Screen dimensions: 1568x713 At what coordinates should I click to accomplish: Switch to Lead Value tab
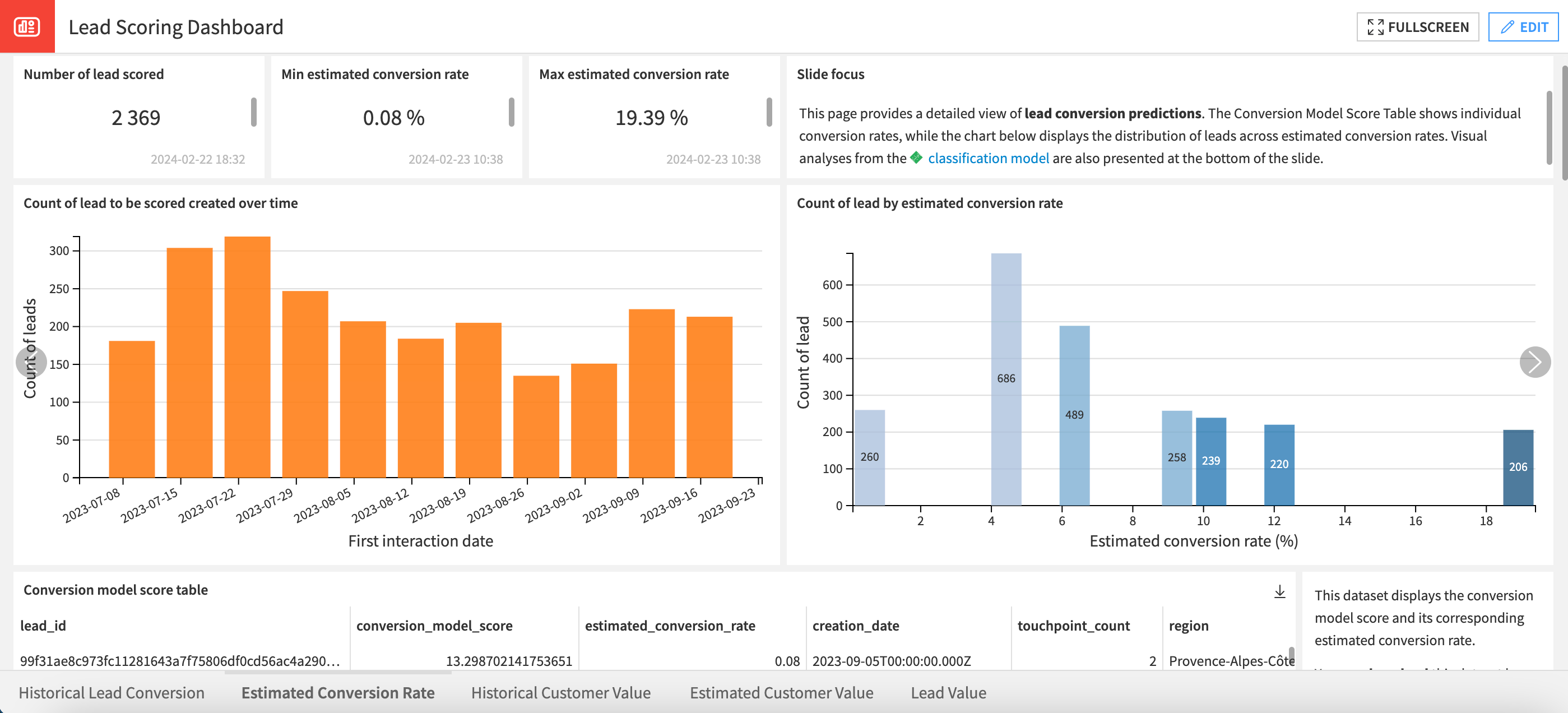point(948,693)
